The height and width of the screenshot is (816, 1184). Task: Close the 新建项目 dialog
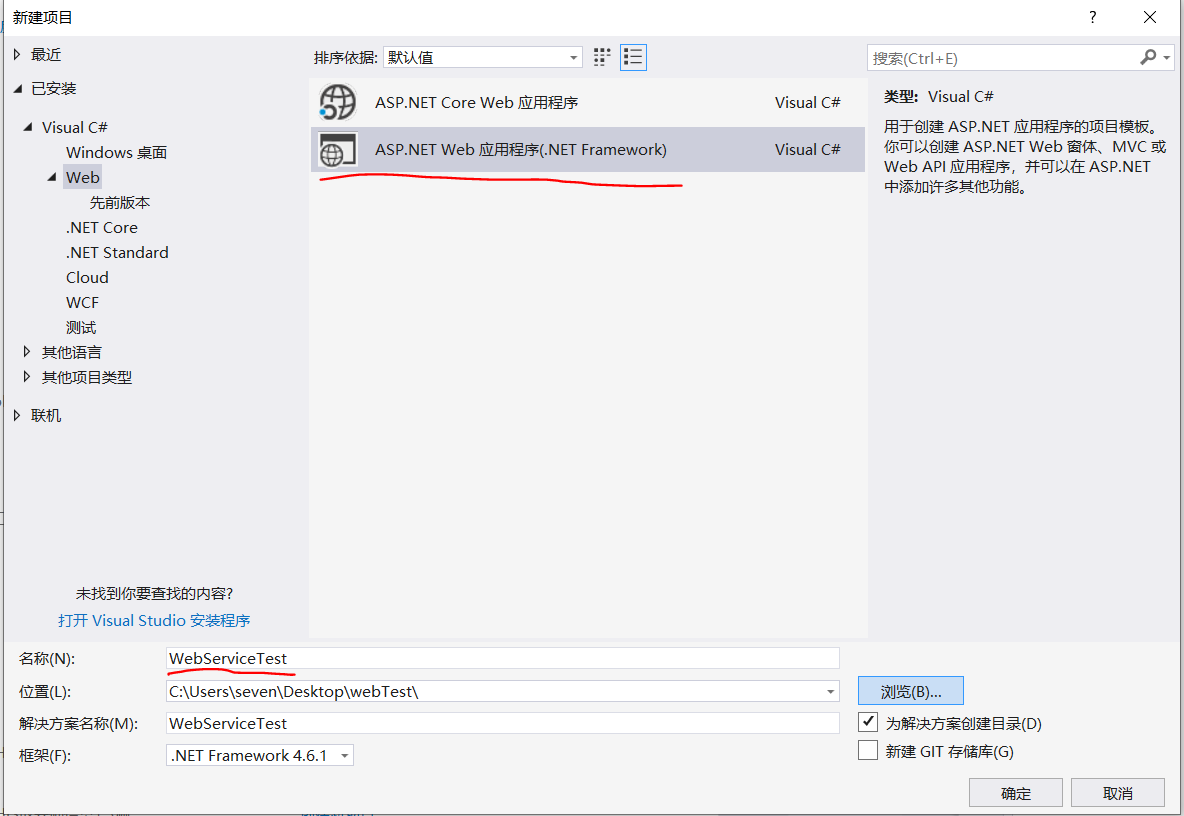(x=1150, y=17)
